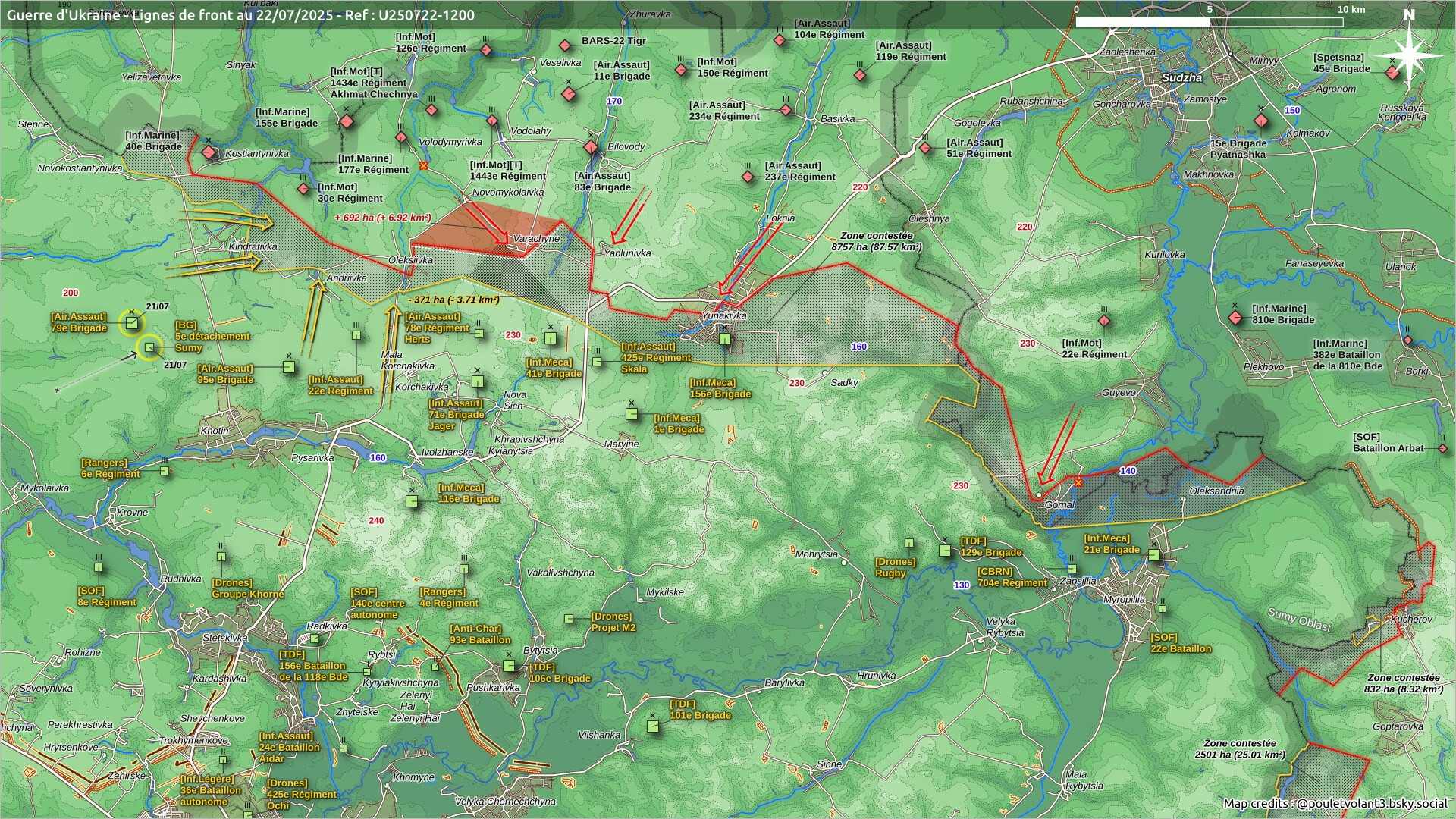Click the Gornal village label
Viewport: 1456px width, 819px height.
[x=1059, y=504]
